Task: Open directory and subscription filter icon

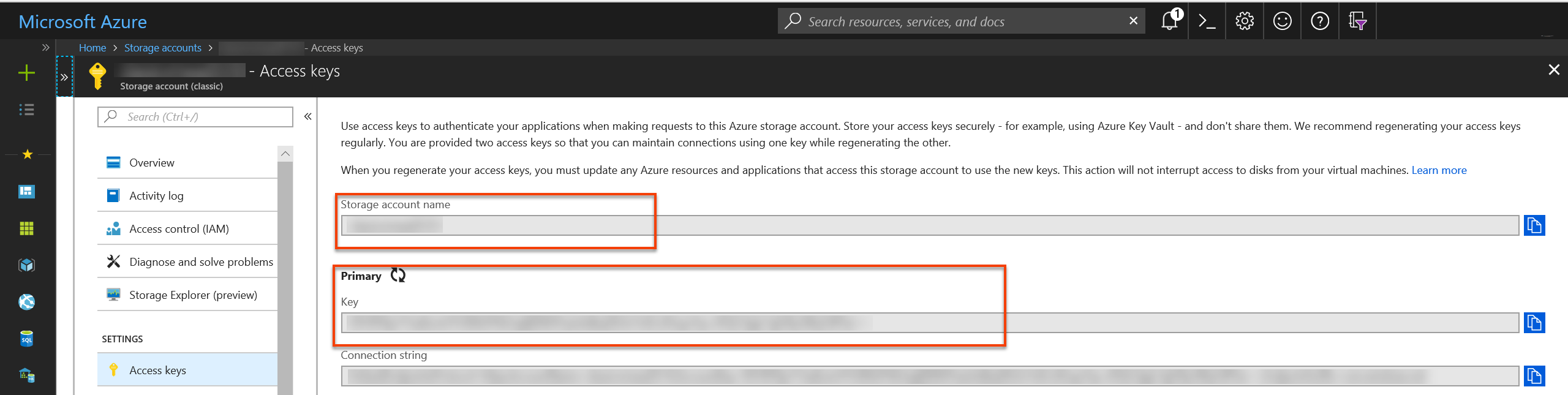Action: coord(1357,21)
